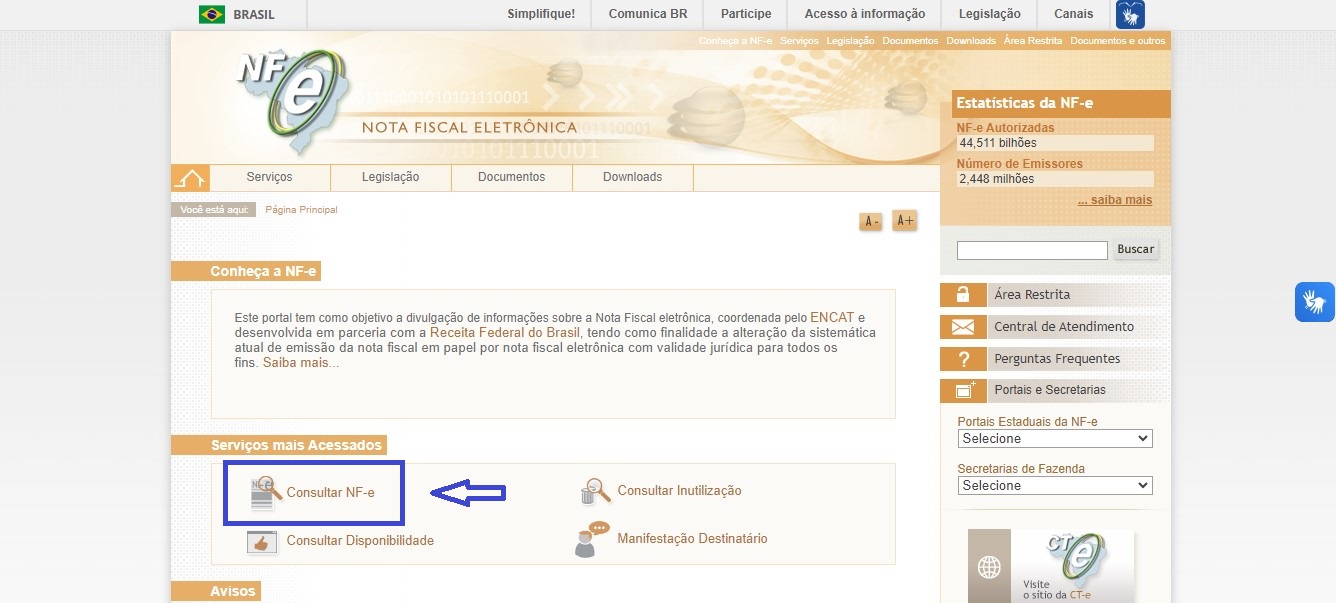This screenshot has height=603, width=1336.
Task: Open the Serviços menu
Action: (x=269, y=177)
